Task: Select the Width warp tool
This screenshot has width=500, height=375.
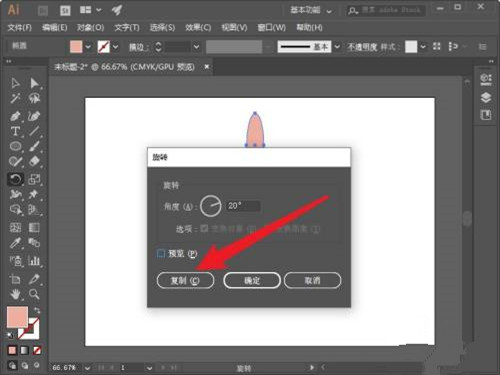Action: pyautogui.click(x=15, y=194)
